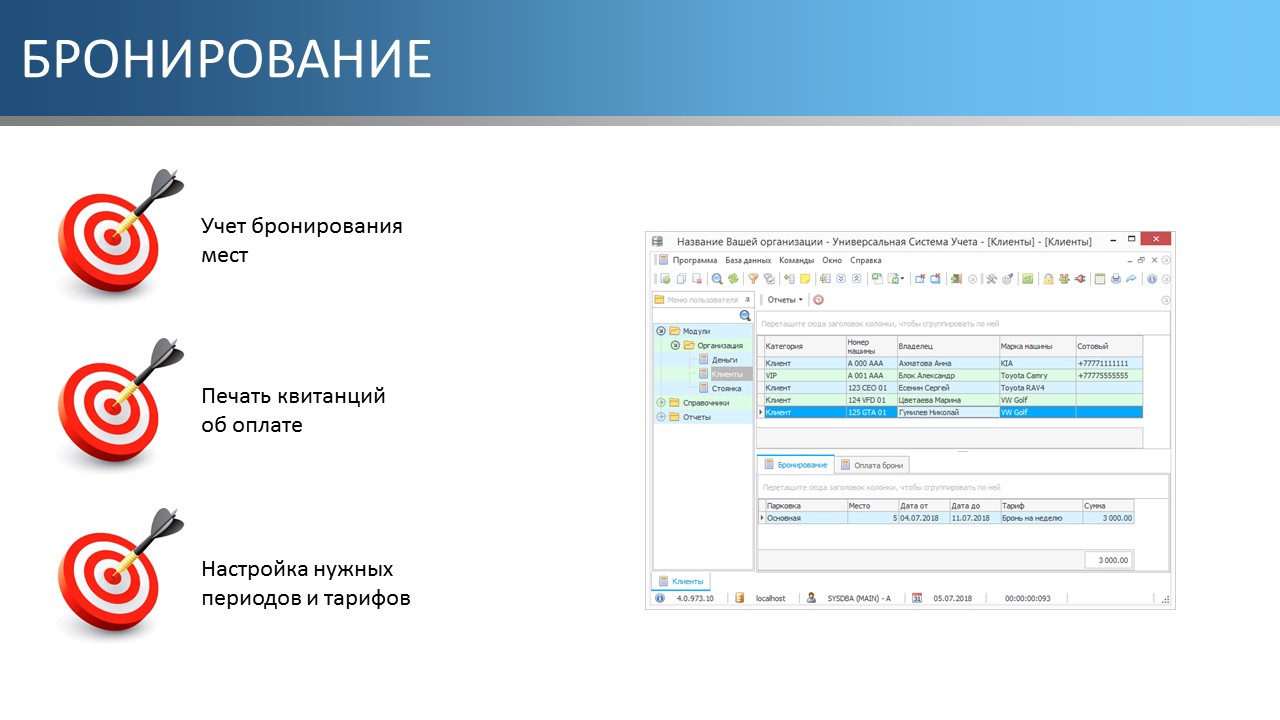
Task: Click the expand-all double chevron down icon
Action: (840, 279)
